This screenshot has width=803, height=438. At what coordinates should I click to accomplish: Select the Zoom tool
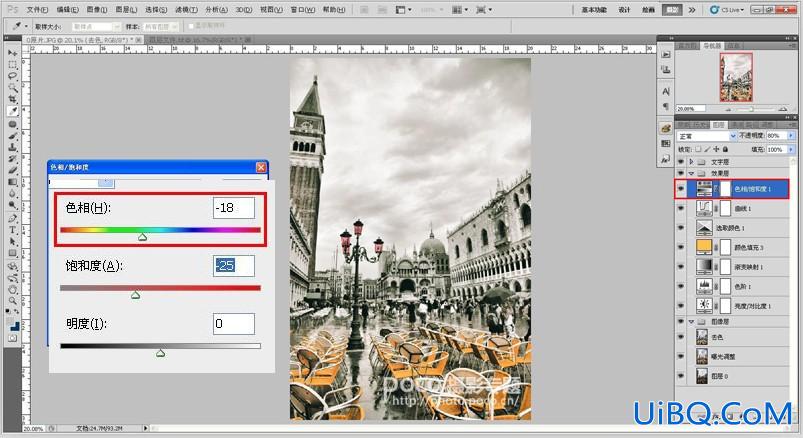(x=12, y=301)
